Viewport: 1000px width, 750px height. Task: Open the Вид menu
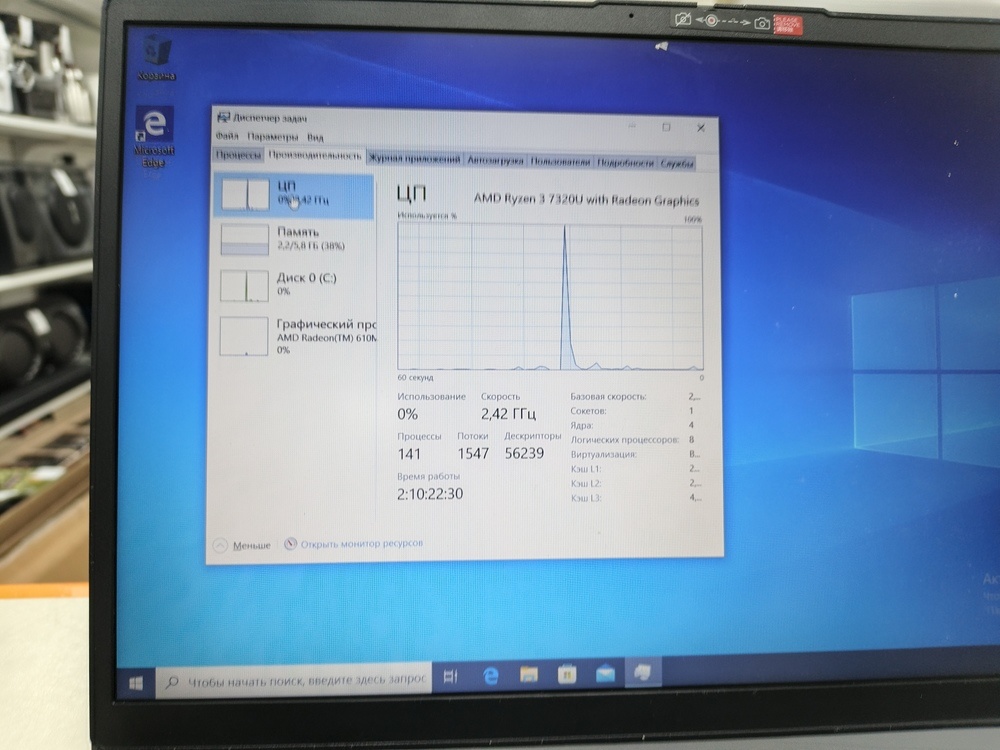[315, 137]
